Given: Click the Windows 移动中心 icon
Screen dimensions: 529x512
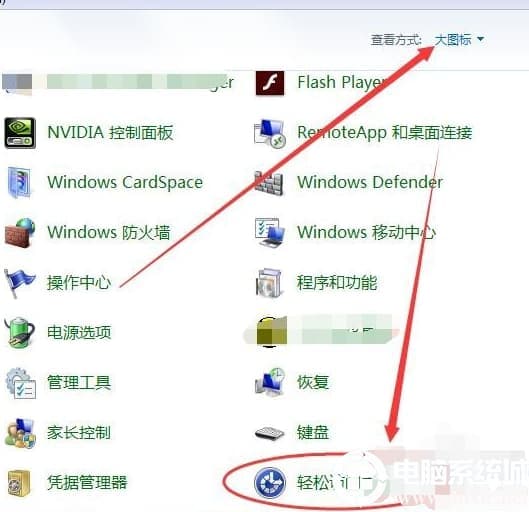Looking at the screenshot, I should click(270, 232).
